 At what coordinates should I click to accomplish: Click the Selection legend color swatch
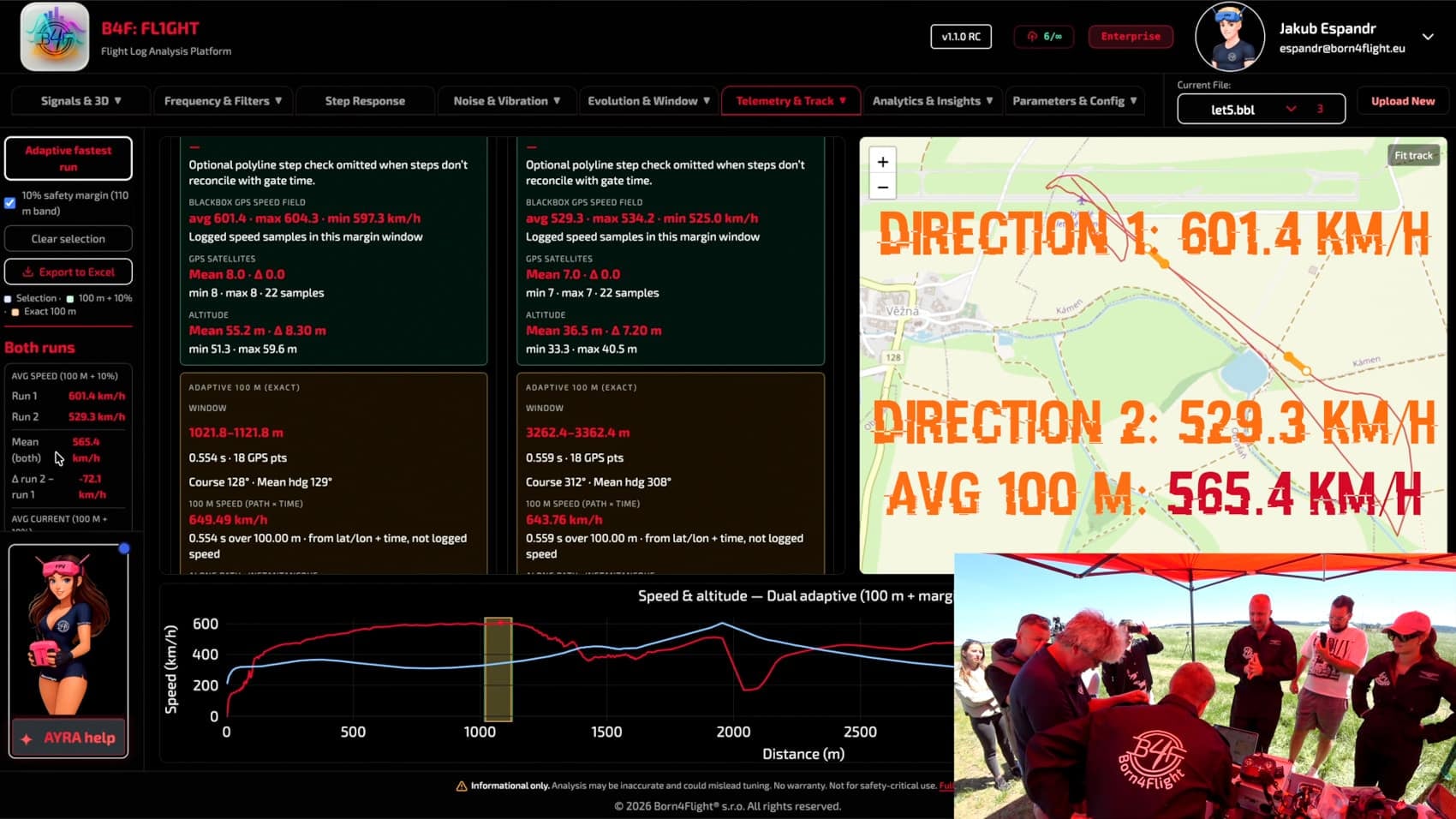point(9,299)
